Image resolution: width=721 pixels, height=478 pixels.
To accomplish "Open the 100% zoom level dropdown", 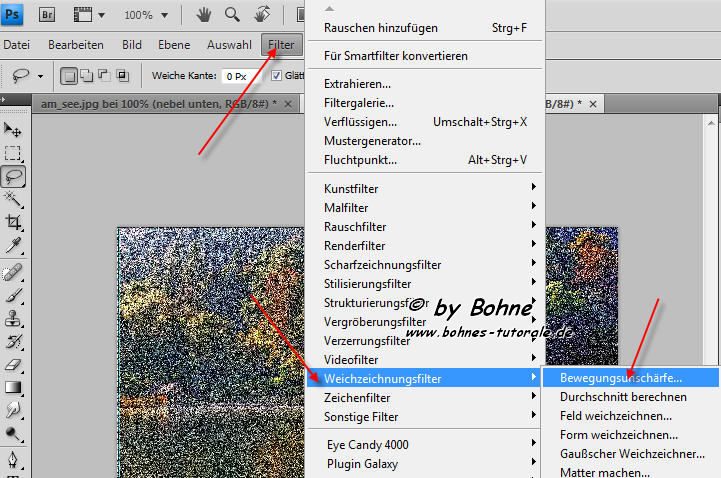I will [146, 15].
